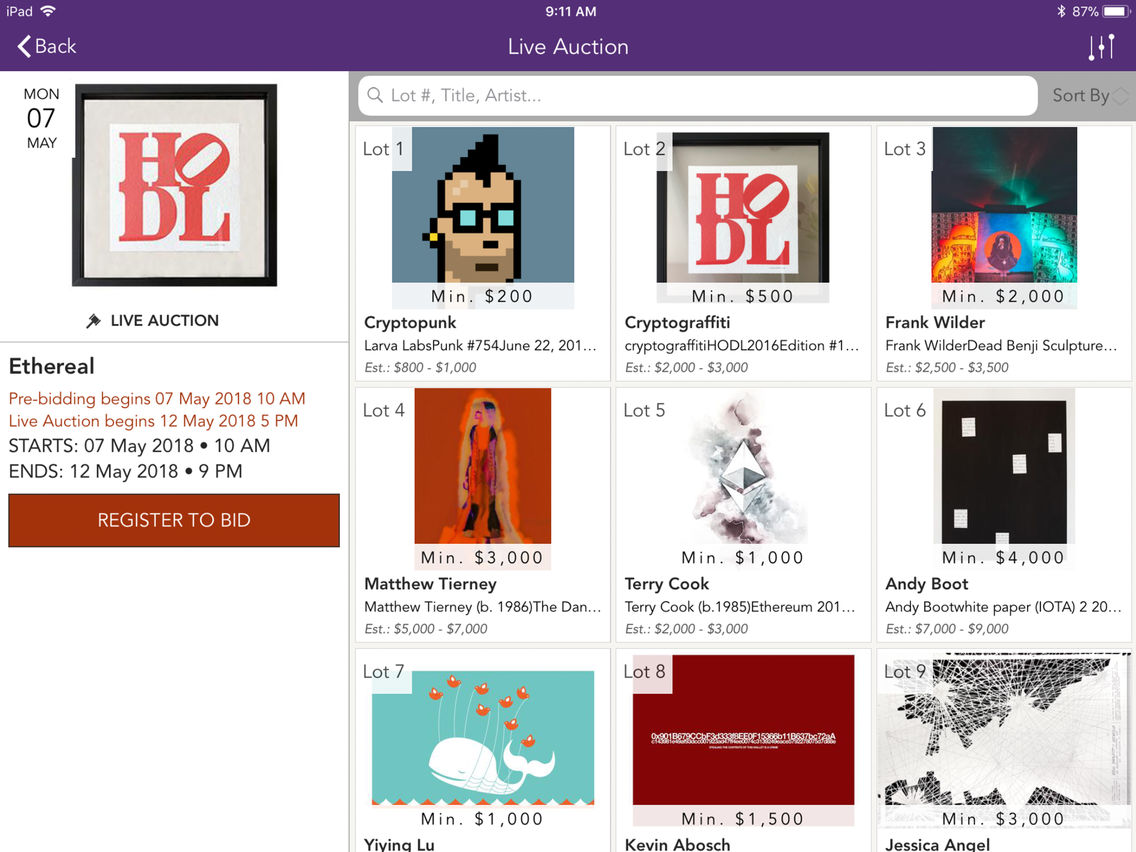Select the Andy Boot lot title
Screen dimensions: 1136x852
pos(927,584)
